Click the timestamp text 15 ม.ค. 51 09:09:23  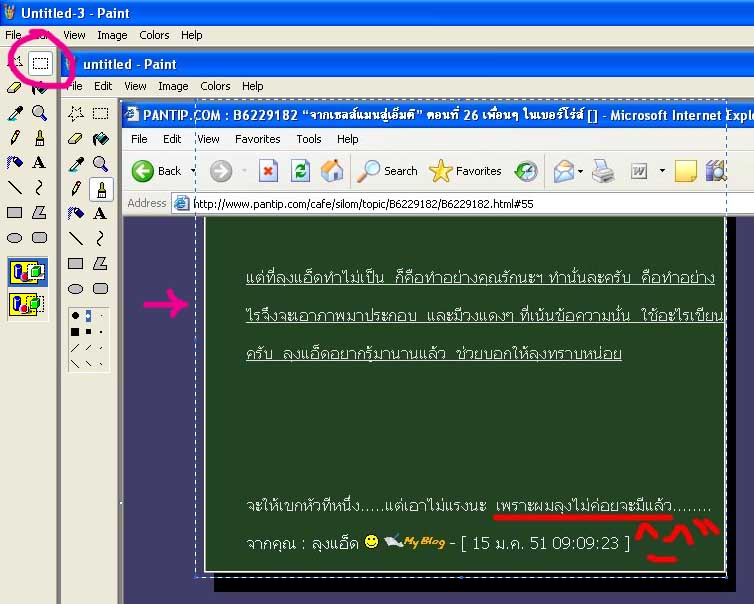click(x=545, y=543)
